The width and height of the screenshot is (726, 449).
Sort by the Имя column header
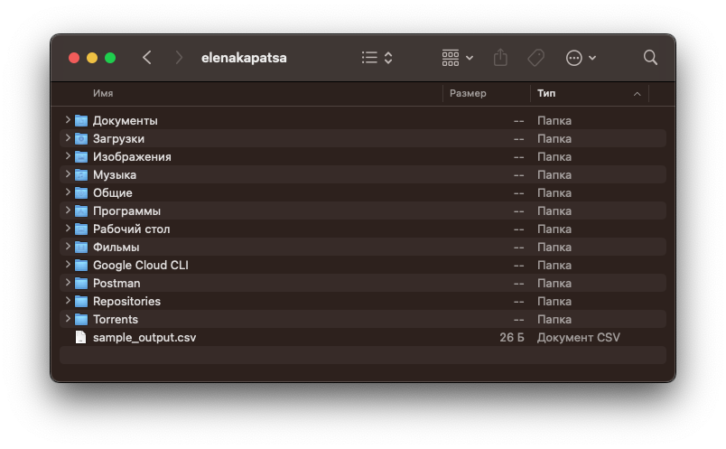click(103, 94)
